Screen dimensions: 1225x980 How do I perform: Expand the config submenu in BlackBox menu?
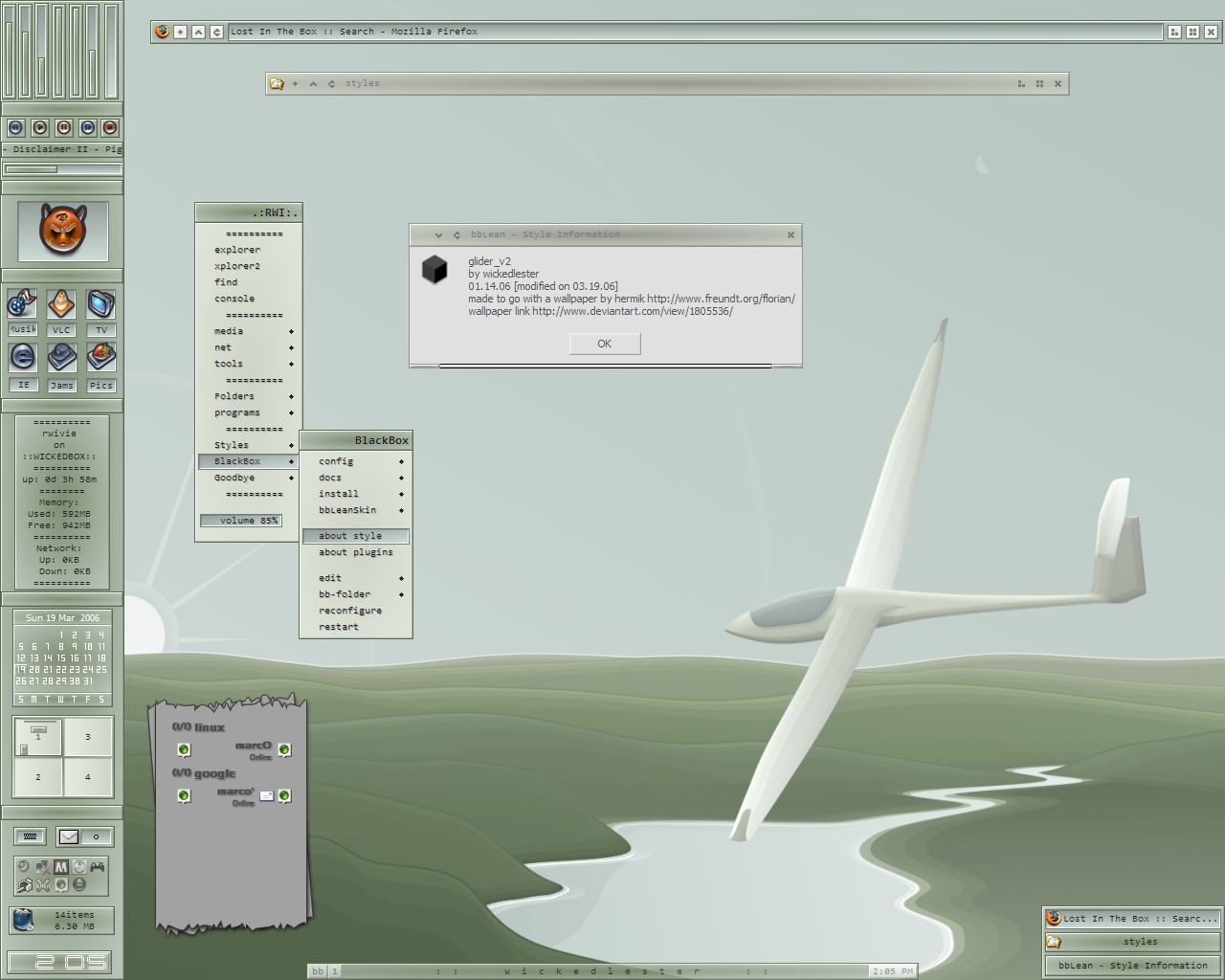(x=356, y=461)
